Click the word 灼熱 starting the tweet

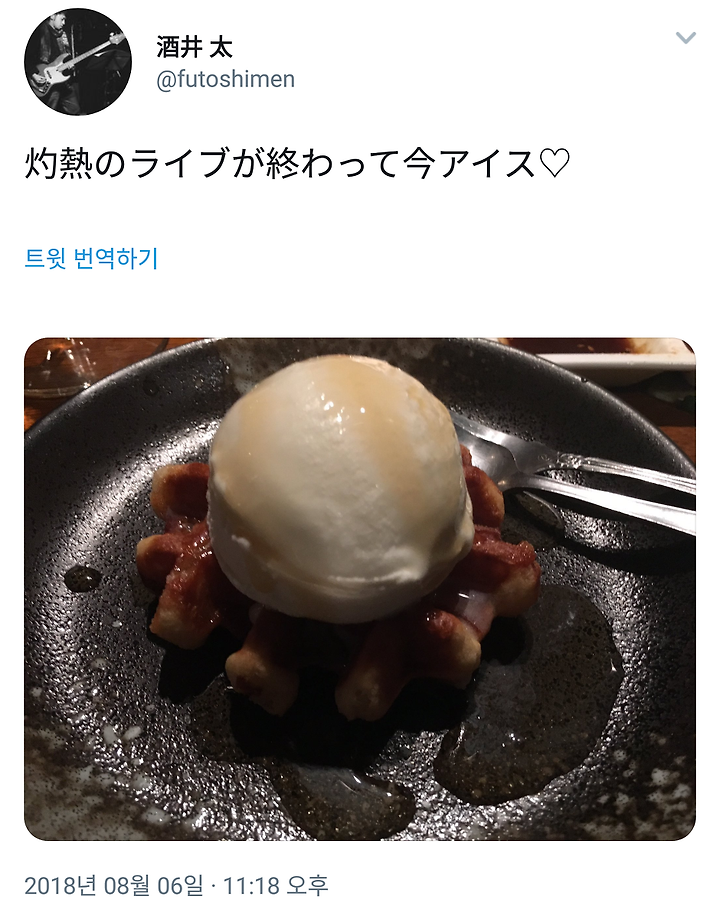click(57, 164)
